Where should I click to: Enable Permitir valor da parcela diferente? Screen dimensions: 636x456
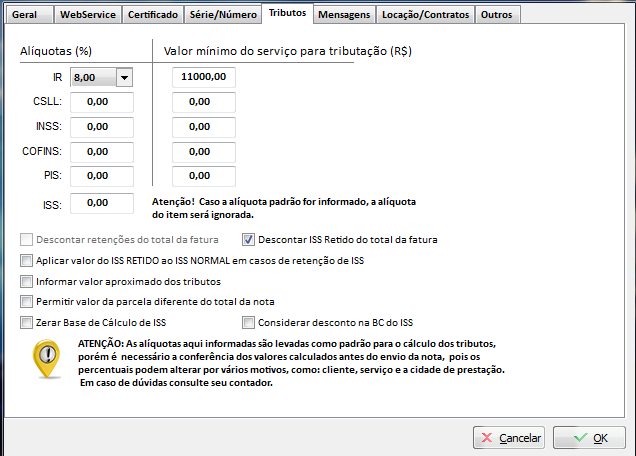tap(27, 302)
